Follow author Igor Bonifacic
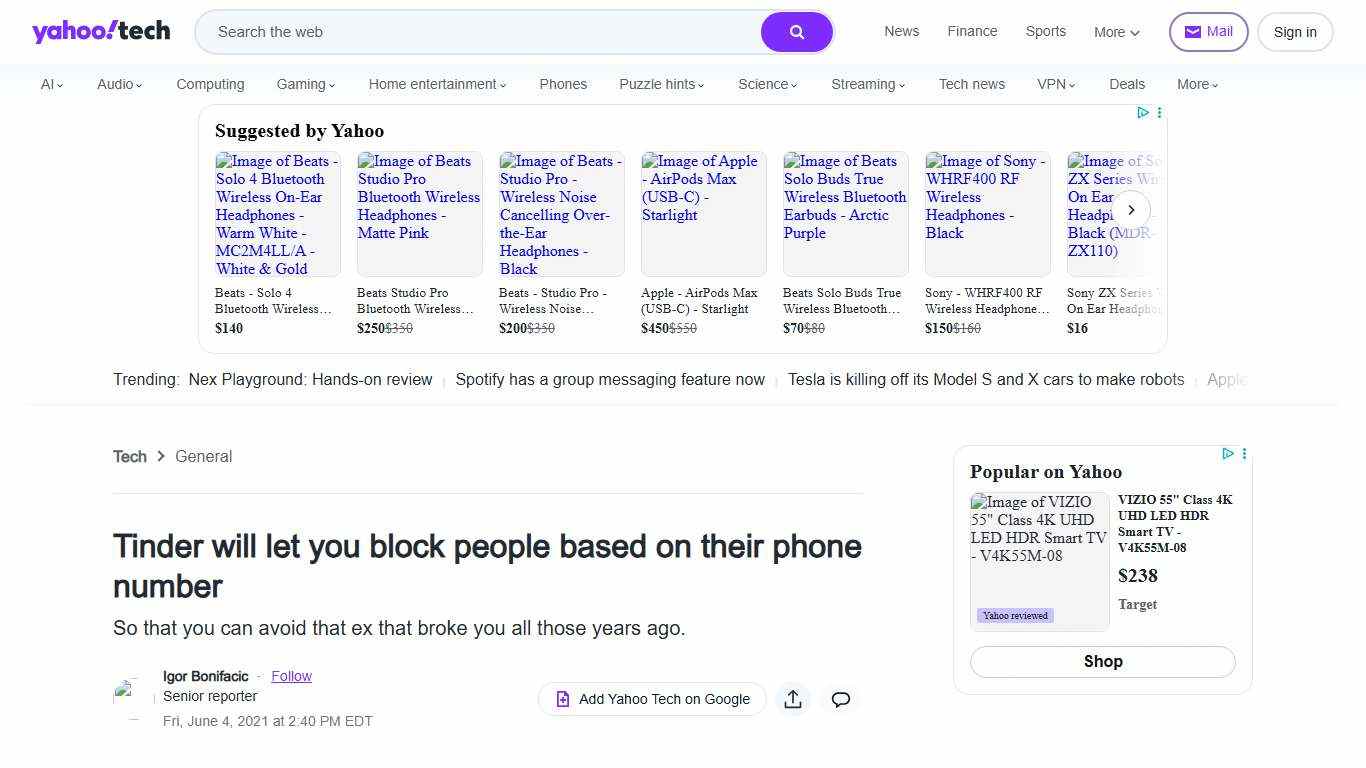The width and height of the screenshot is (1366, 768). tap(291, 675)
